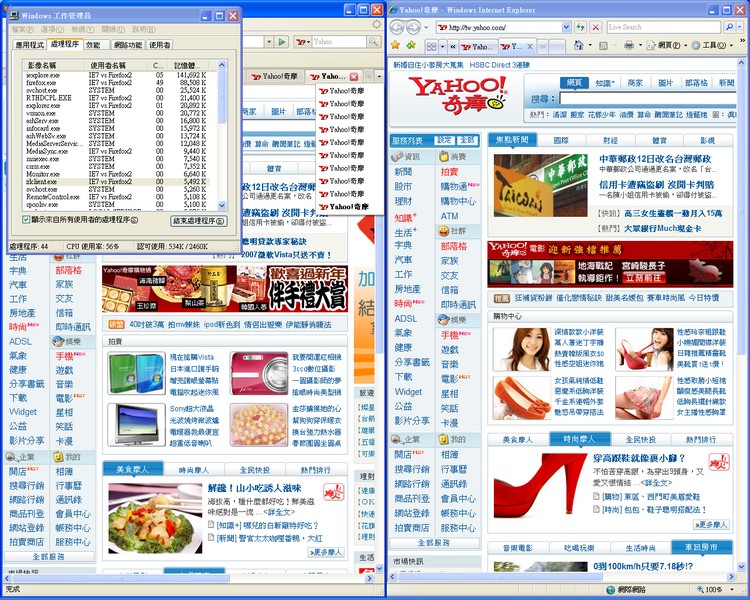This screenshot has width=750, height=600.
Task: Open the IE Favorites Center star
Action: pyautogui.click(x=396, y=46)
